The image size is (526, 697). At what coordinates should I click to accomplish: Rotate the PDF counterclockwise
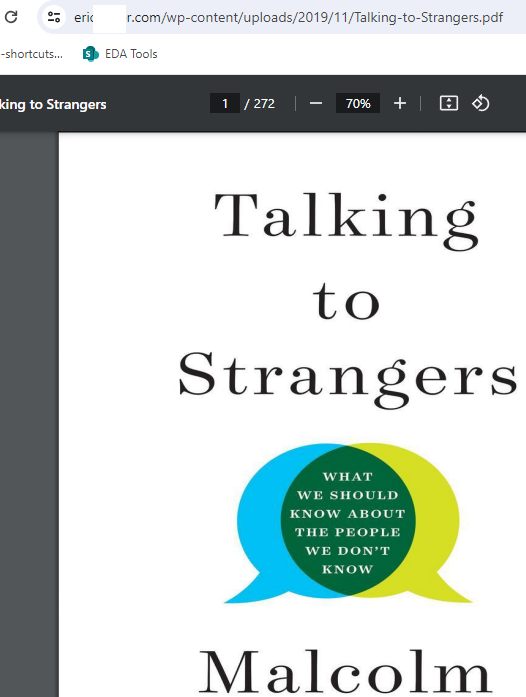pyautogui.click(x=481, y=104)
